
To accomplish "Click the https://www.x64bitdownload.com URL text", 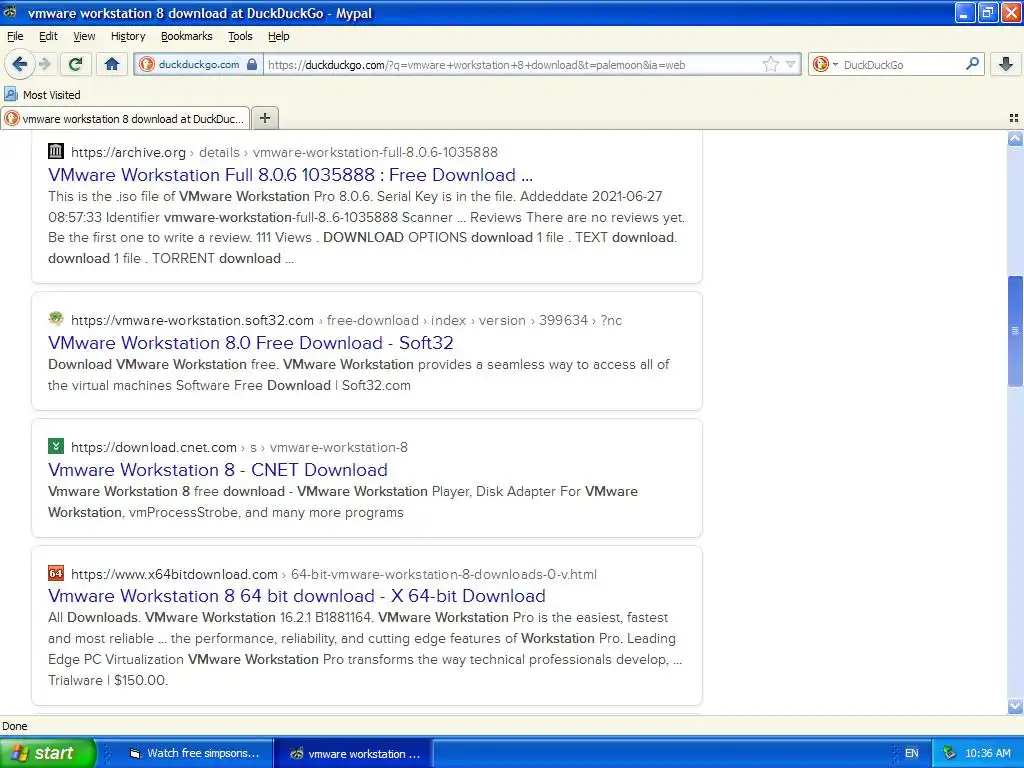I will (174, 574).
